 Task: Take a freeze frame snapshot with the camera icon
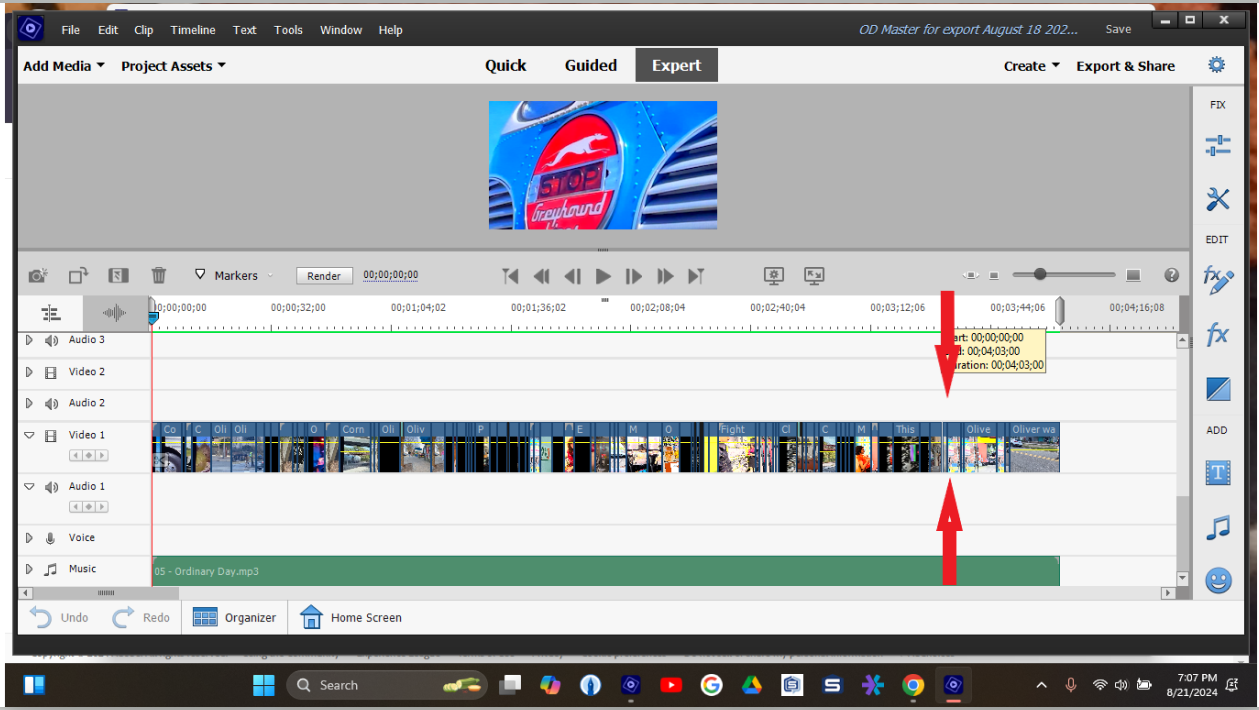point(37,275)
